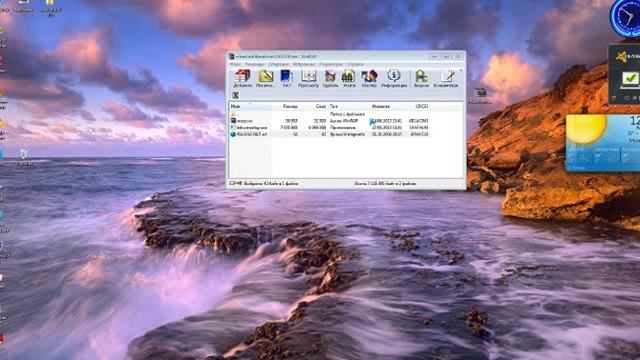640x360 pixels.
Task: Open the Options (Параметры) menu
Action: pyautogui.click(x=331, y=64)
